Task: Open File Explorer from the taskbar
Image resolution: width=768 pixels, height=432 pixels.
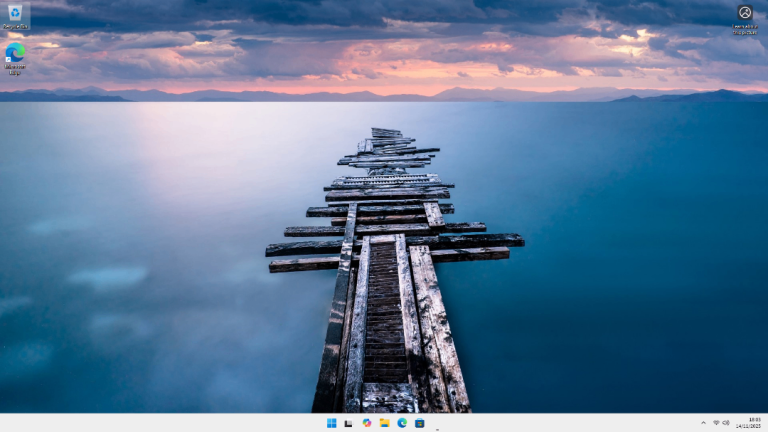Action: [x=384, y=423]
